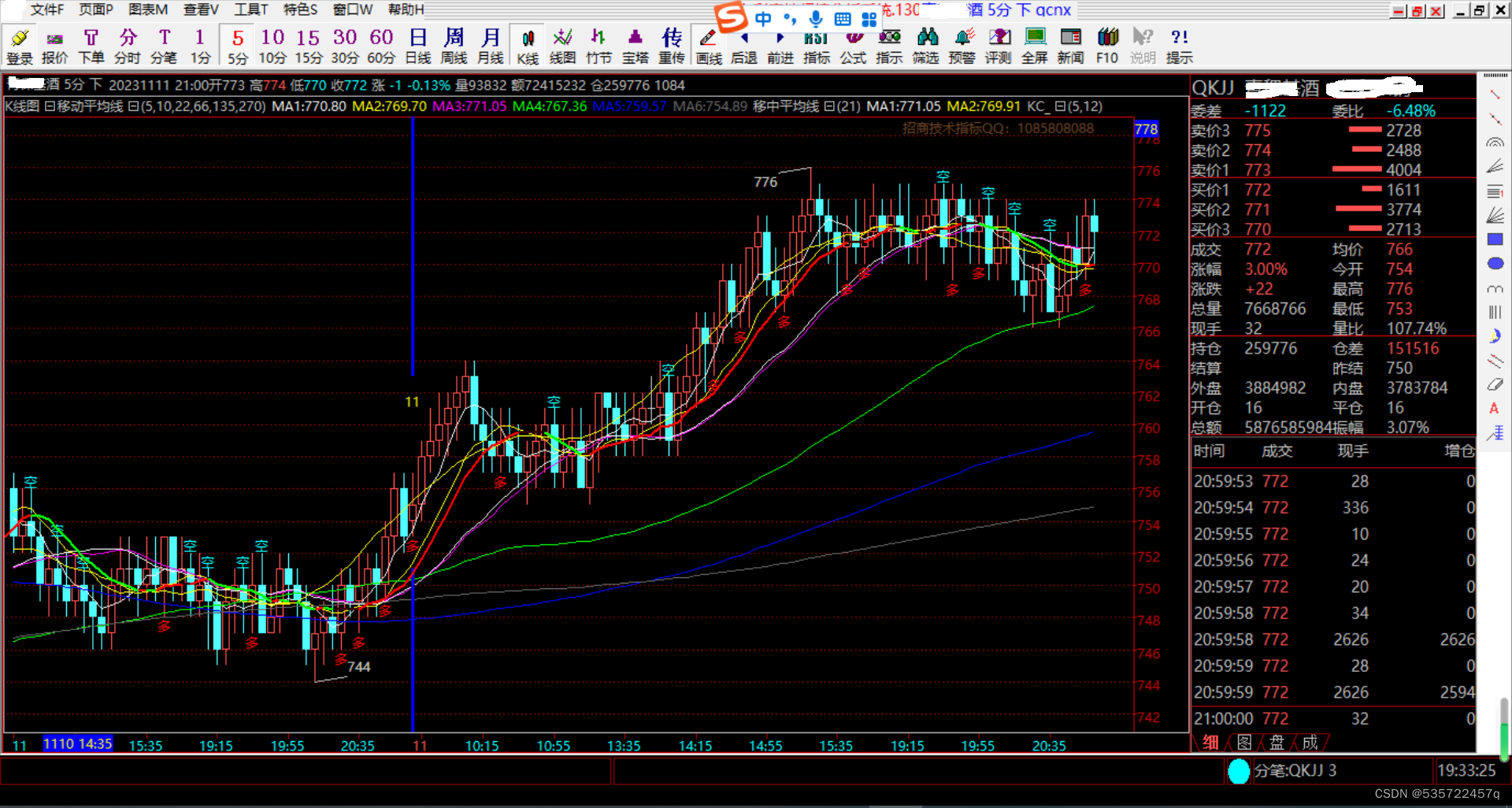Open the 窗口W menu
Image resolution: width=1512 pixels, height=808 pixels.
click(x=353, y=9)
